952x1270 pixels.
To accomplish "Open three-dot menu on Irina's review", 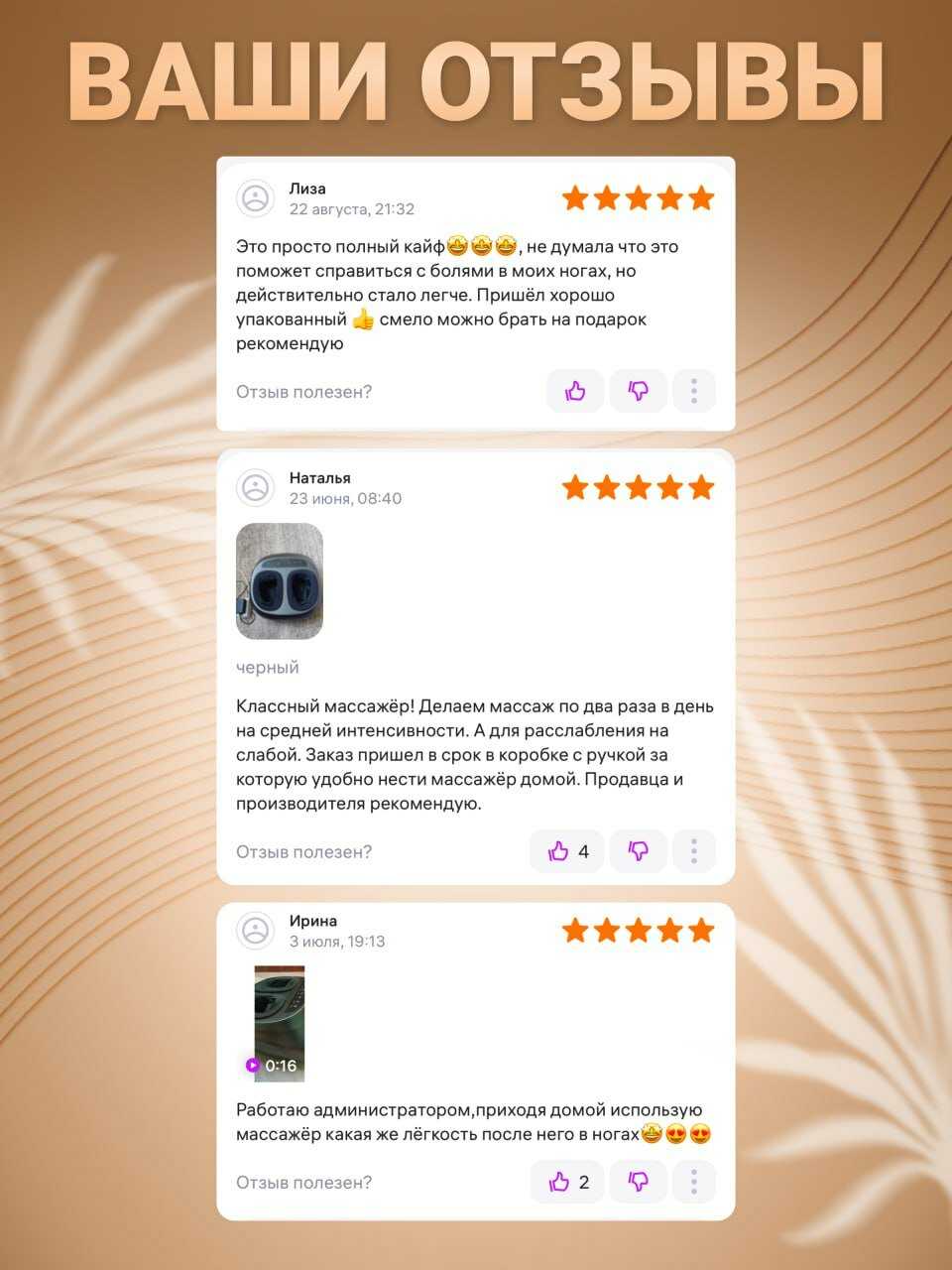I will pyautogui.click(x=694, y=1182).
